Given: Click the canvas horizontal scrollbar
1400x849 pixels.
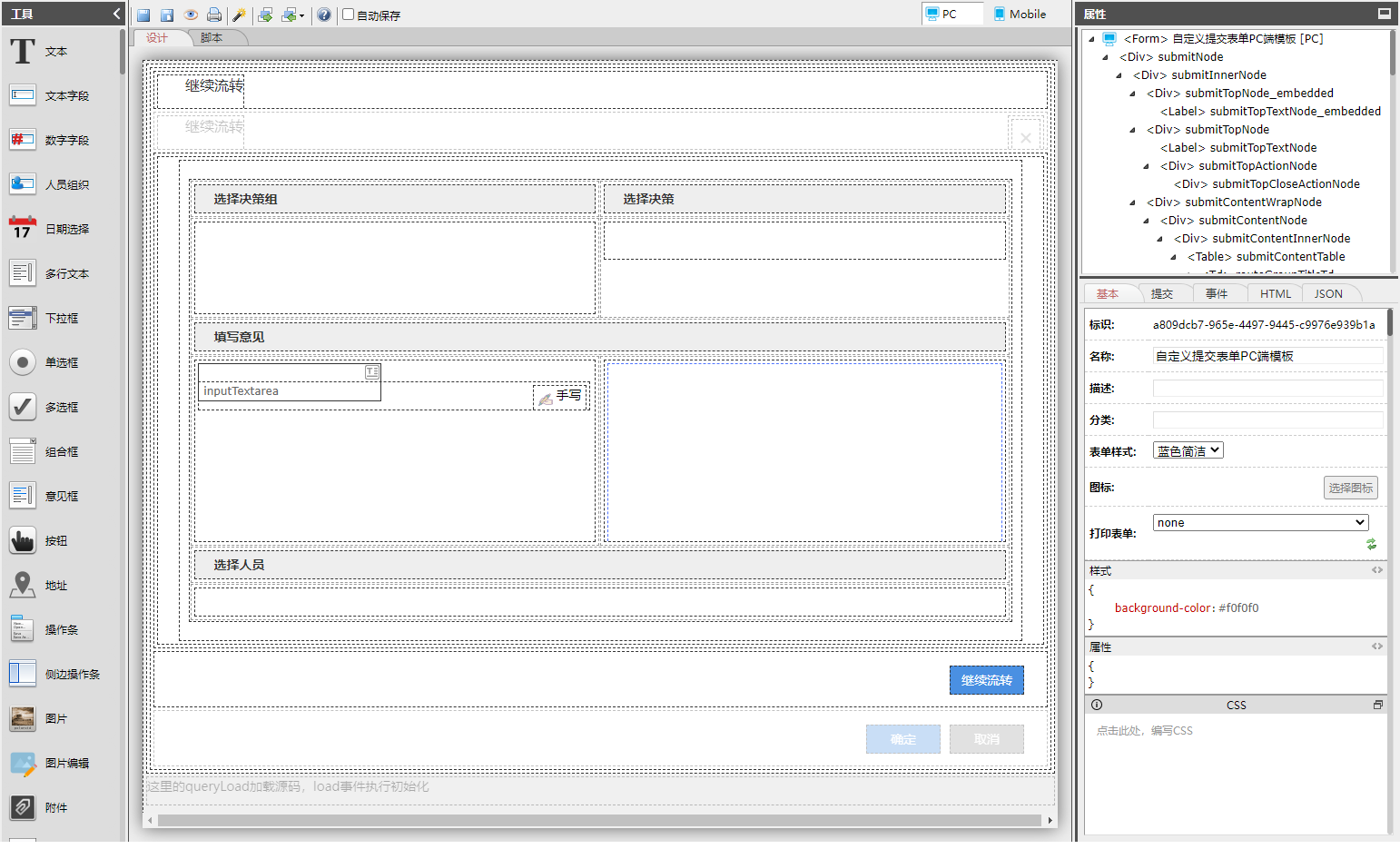Looking at the screenshot, I should click(x=599, y=820).
